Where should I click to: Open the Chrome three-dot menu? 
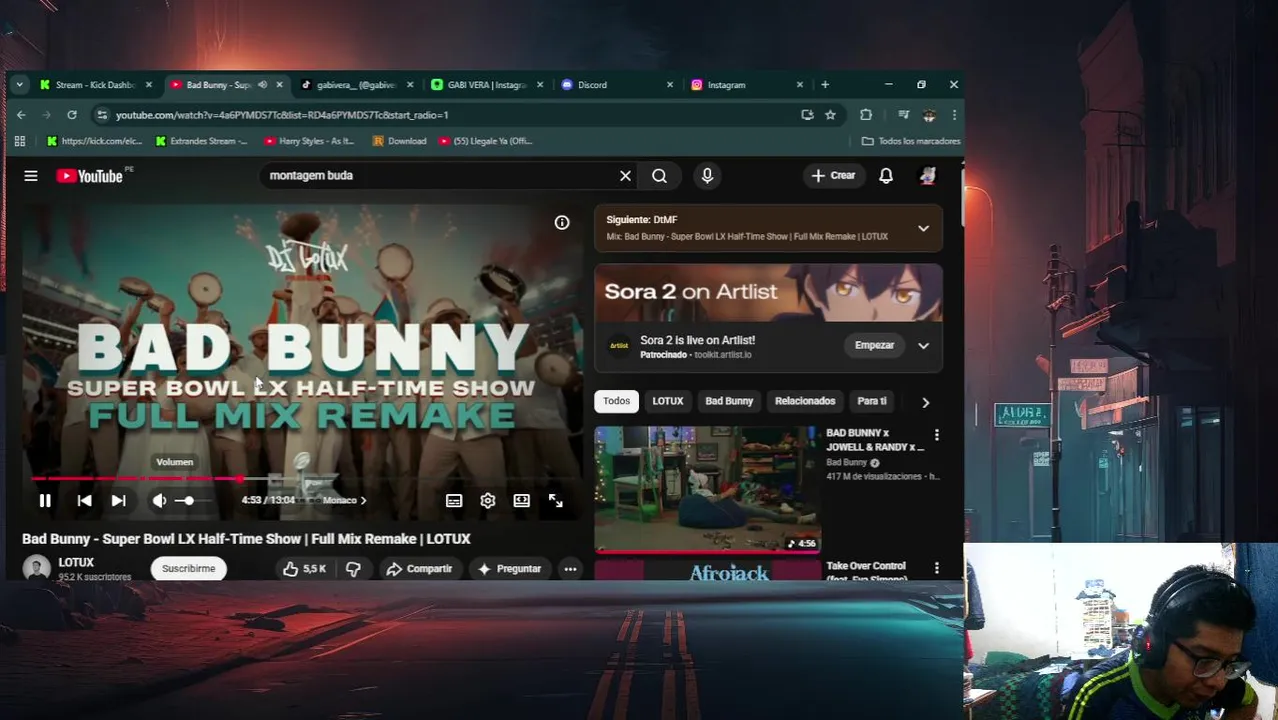tap(954, 115)
